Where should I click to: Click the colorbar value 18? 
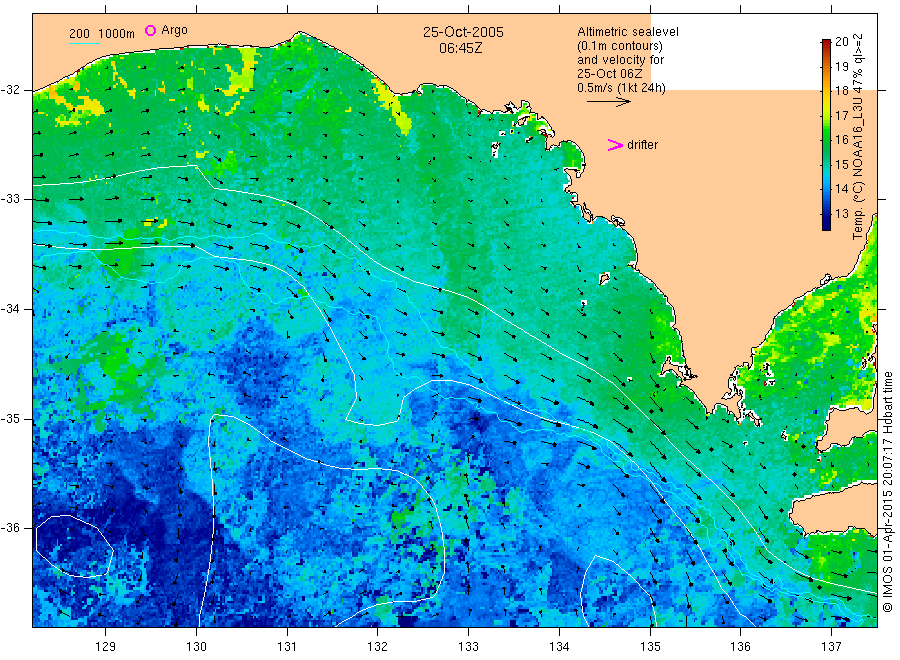[x=841, y=91]
